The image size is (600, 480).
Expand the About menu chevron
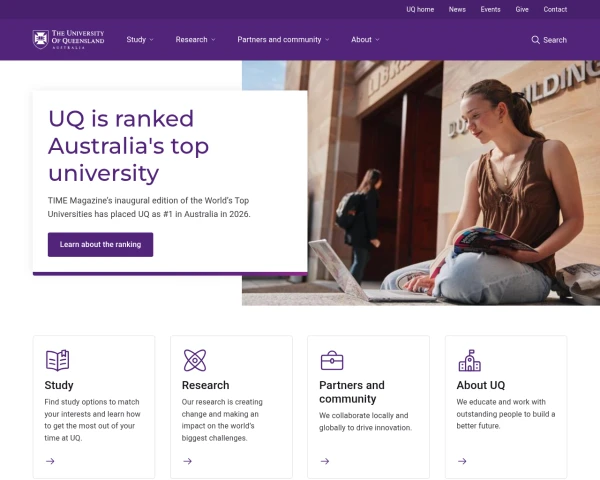[377, 40]
